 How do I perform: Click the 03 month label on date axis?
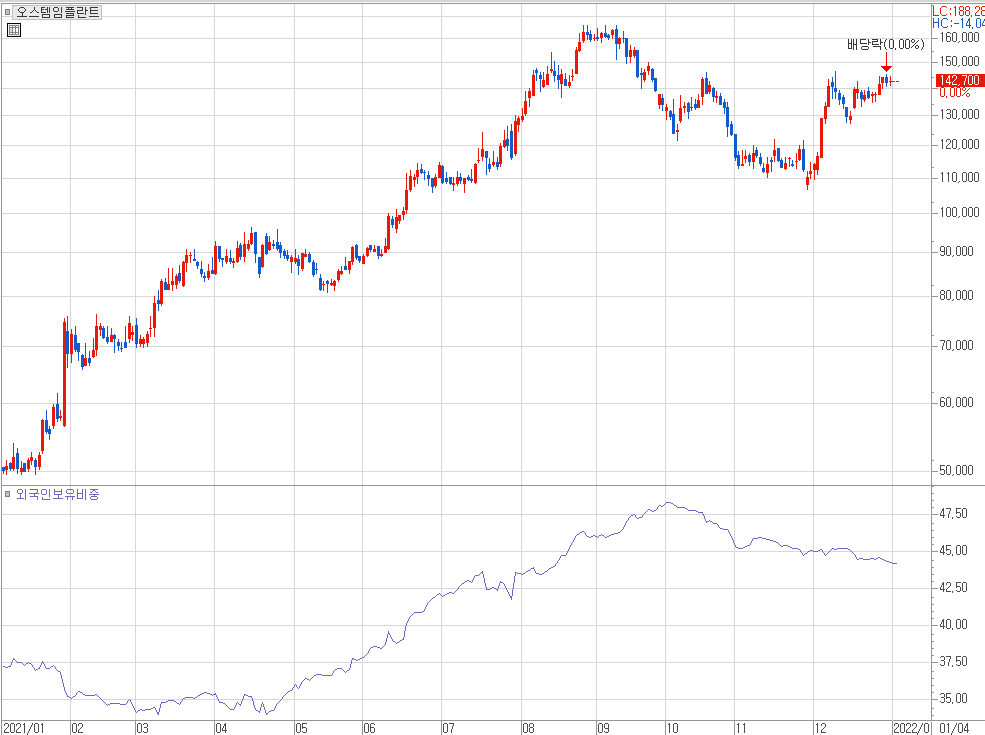coord(143,729)
